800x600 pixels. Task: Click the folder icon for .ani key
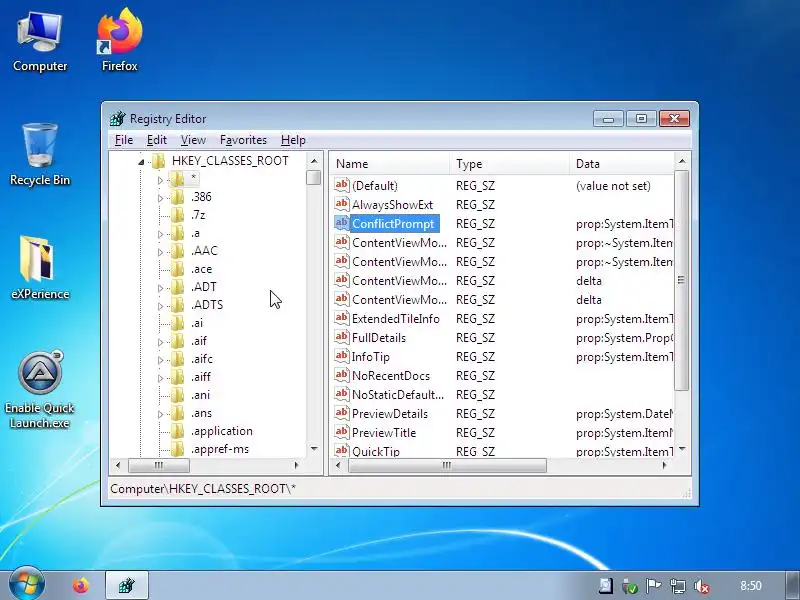click(177, 395)
